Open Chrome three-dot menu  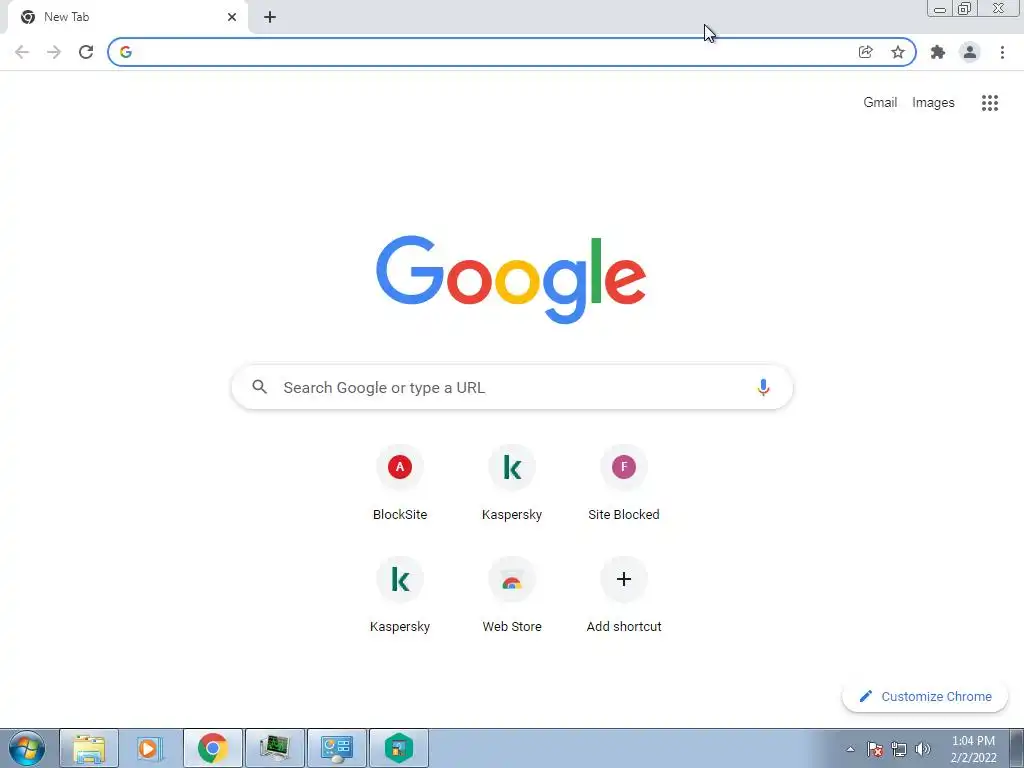click(x=1002, y=52)
